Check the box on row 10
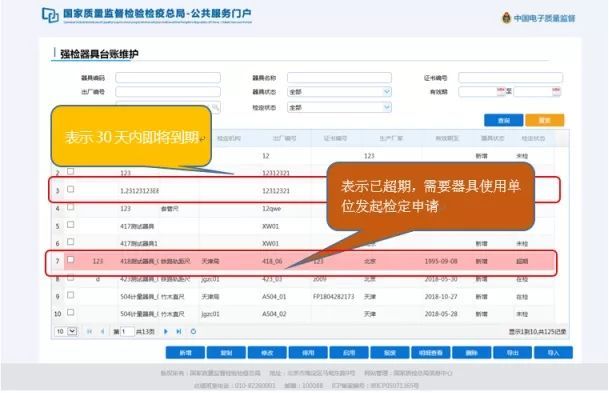 70,312
